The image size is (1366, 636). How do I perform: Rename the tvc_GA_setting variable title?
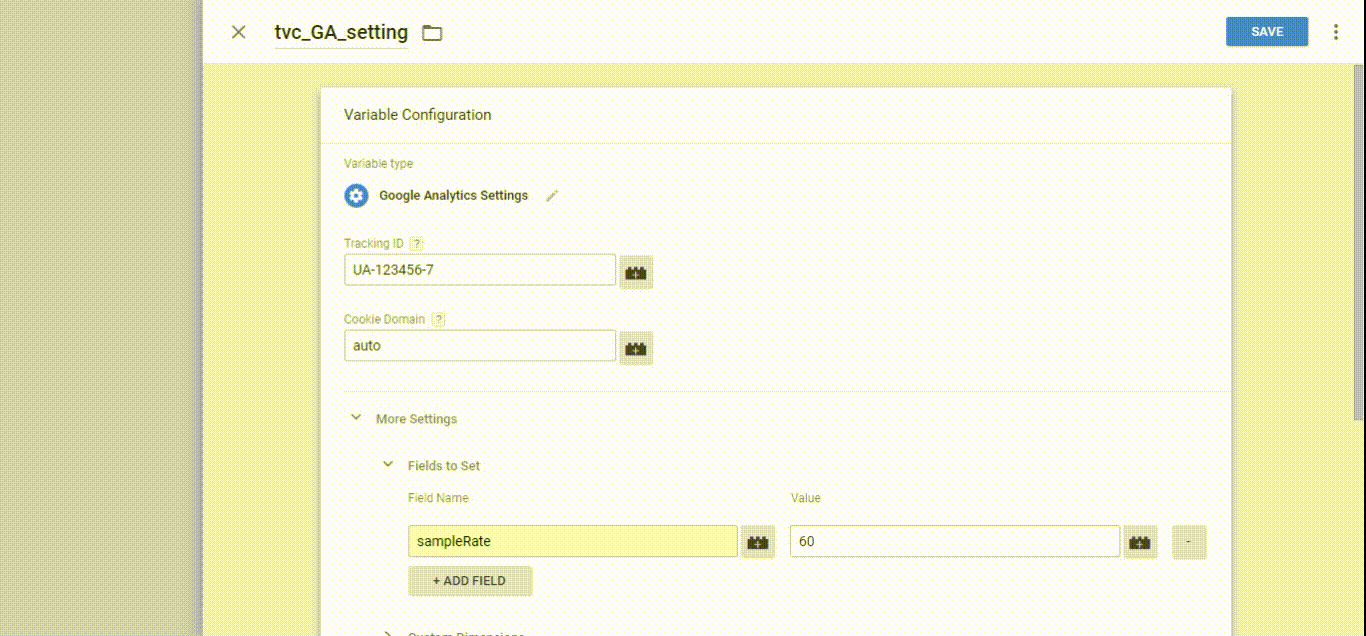(x=341, y=32)
